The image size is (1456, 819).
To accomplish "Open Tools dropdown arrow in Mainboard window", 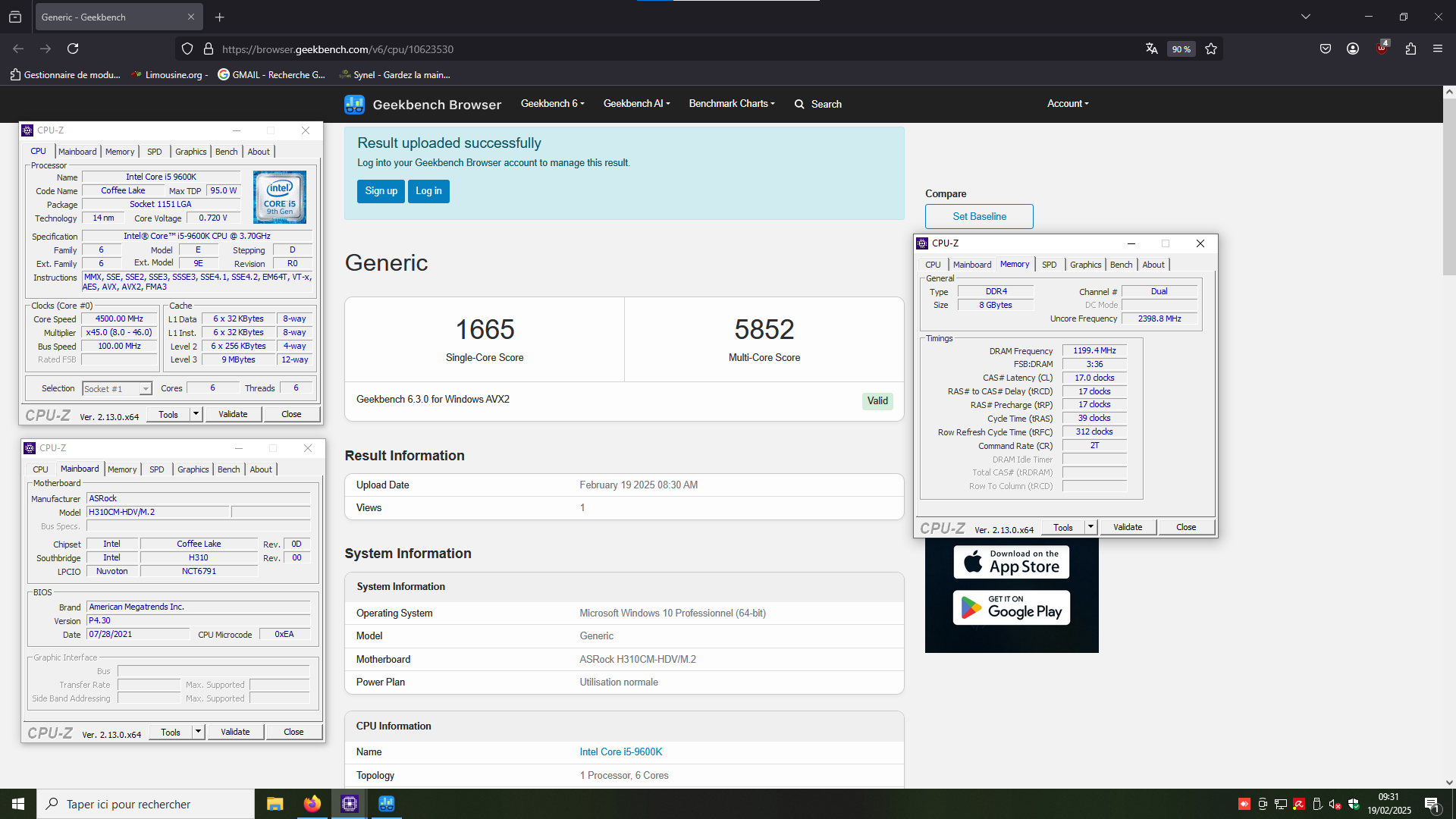I will tap(199, 732).
